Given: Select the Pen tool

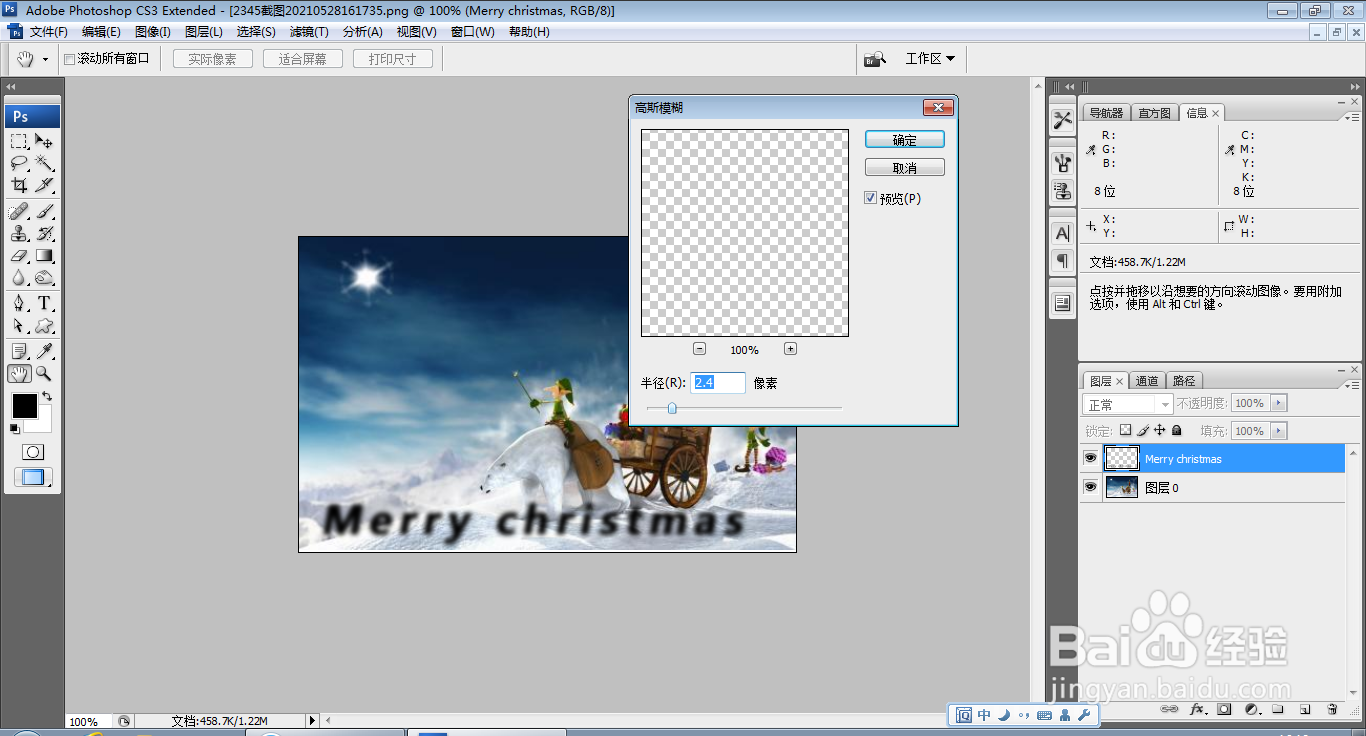Looking at the screenshot, I should [x=19, y=304].
